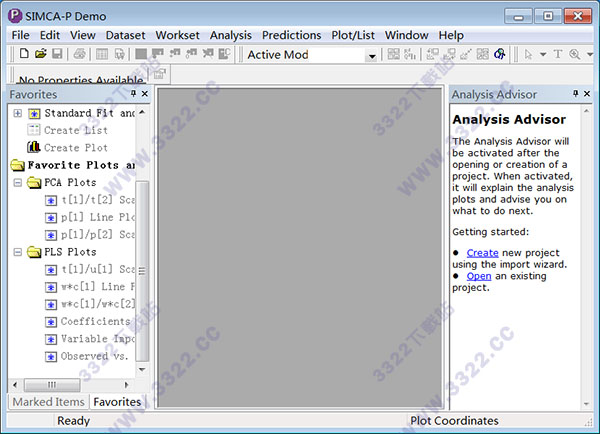The image size is (600, 434).
Task: Select Observed vs. plot item
Action: [x=87, y=356]
